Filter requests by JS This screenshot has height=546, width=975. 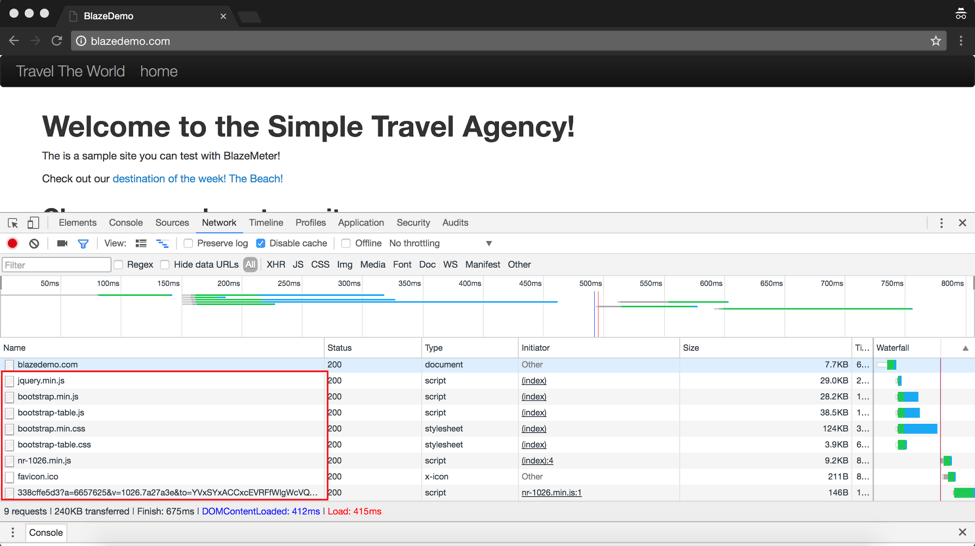click(x=298, y=264)
